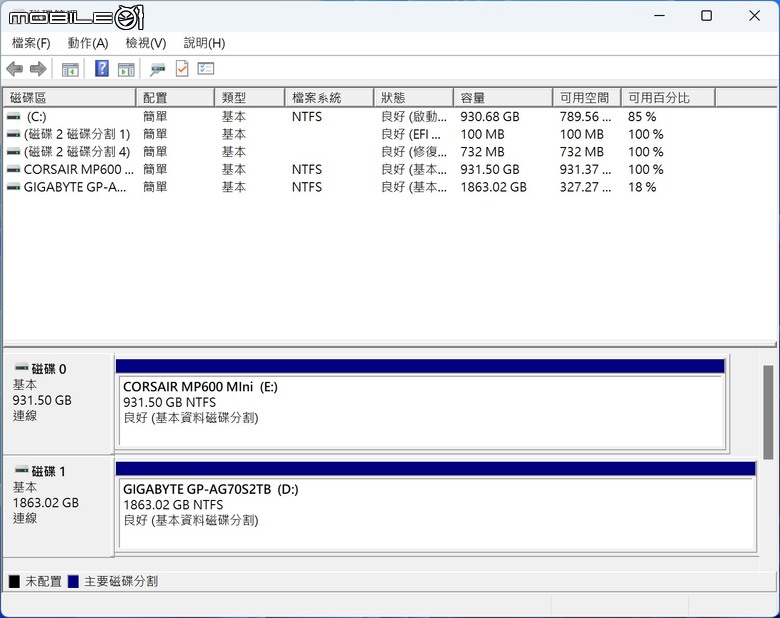Click the 85 % free percentage cell
The image size is (780, 618).
[x=642, y=116]
